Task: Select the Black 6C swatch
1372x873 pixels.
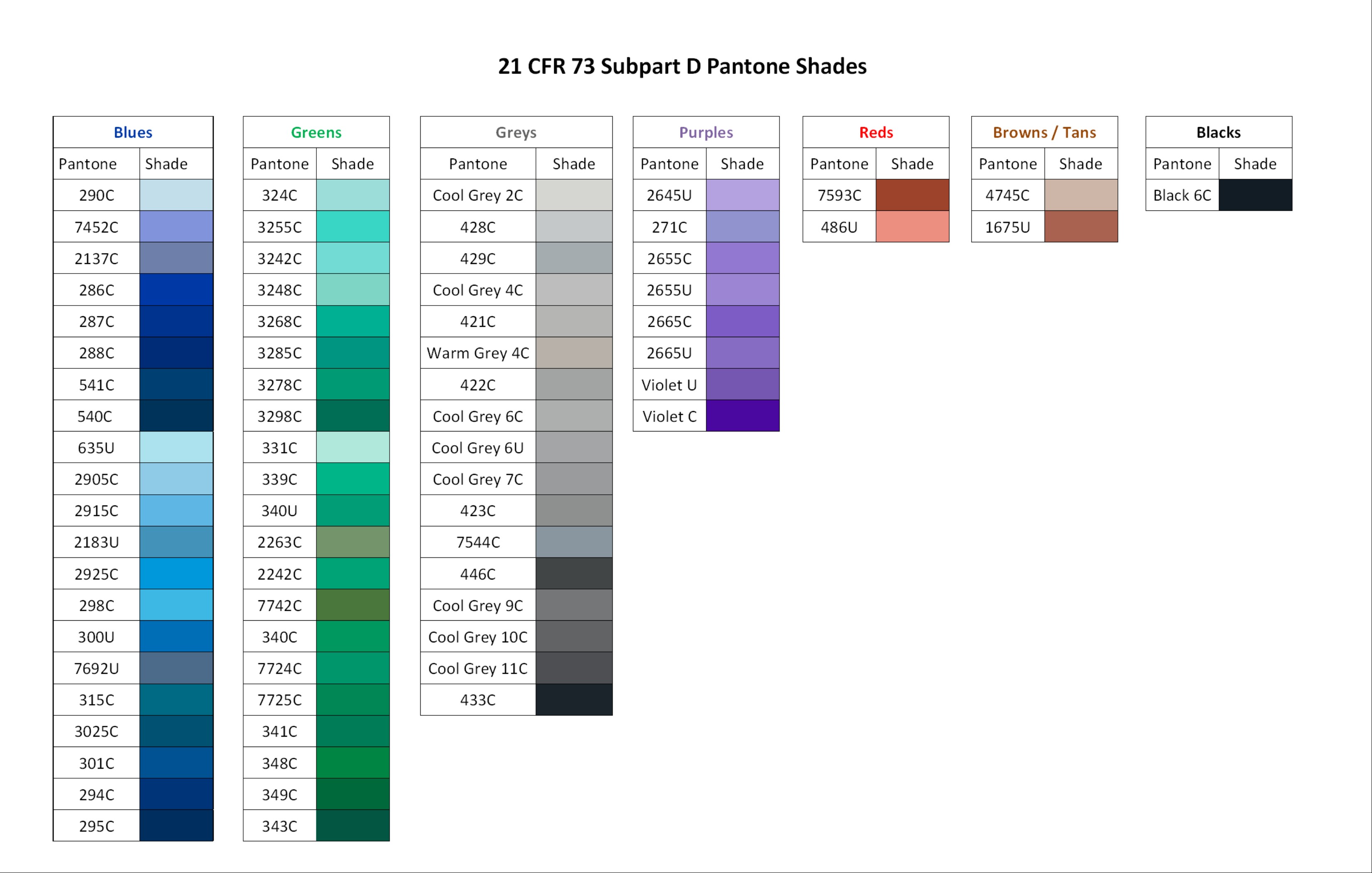Action: tap(1255, 195)
